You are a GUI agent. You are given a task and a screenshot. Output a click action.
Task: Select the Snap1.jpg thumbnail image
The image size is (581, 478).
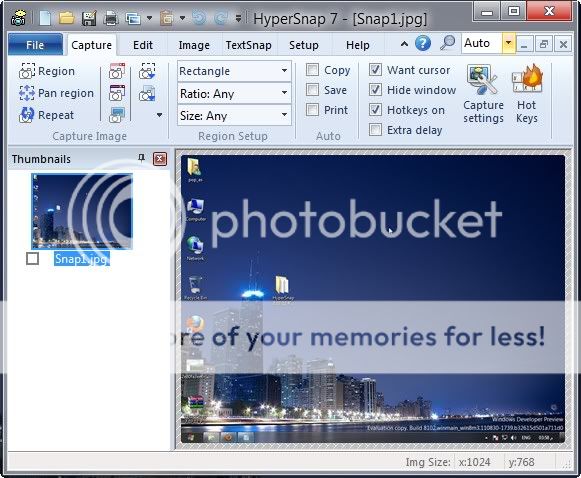tap(82, 211)
